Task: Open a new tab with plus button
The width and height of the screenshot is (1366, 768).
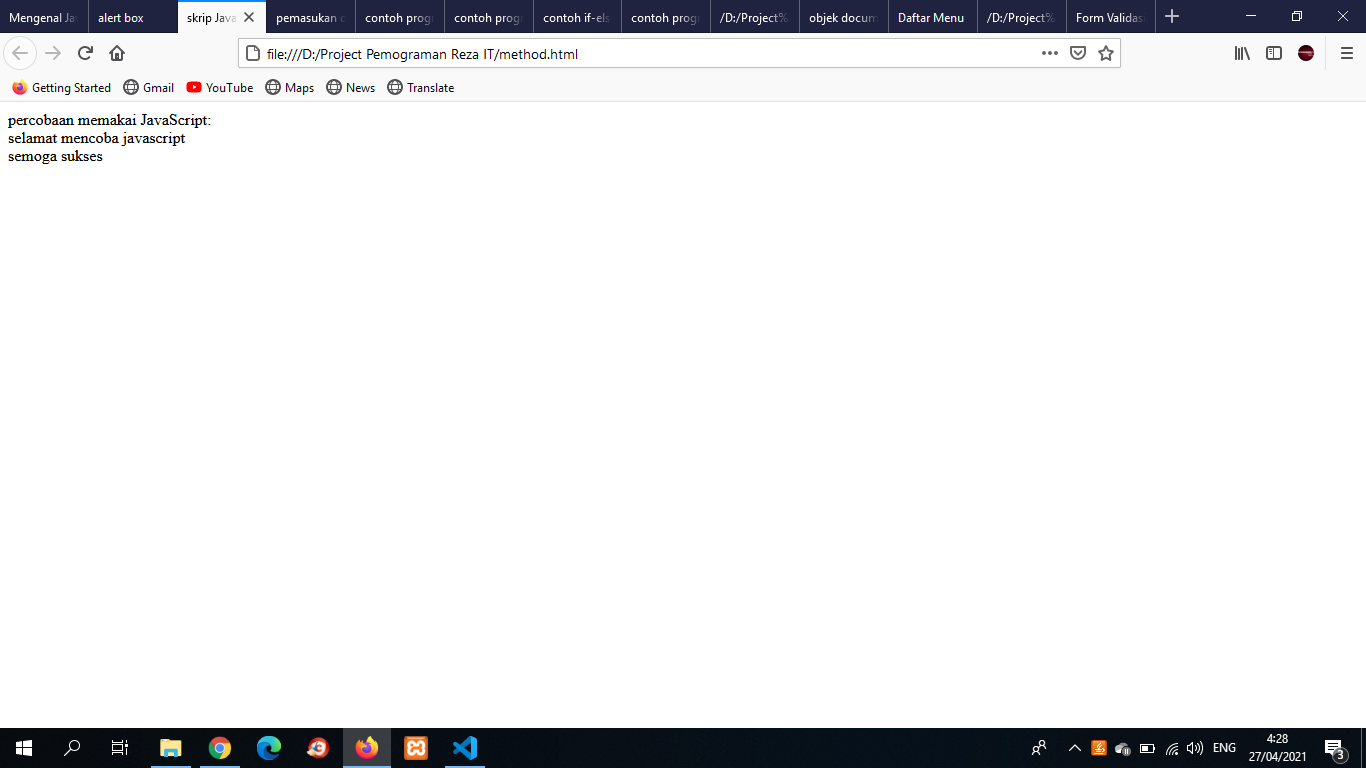Action: (1172, 17)
